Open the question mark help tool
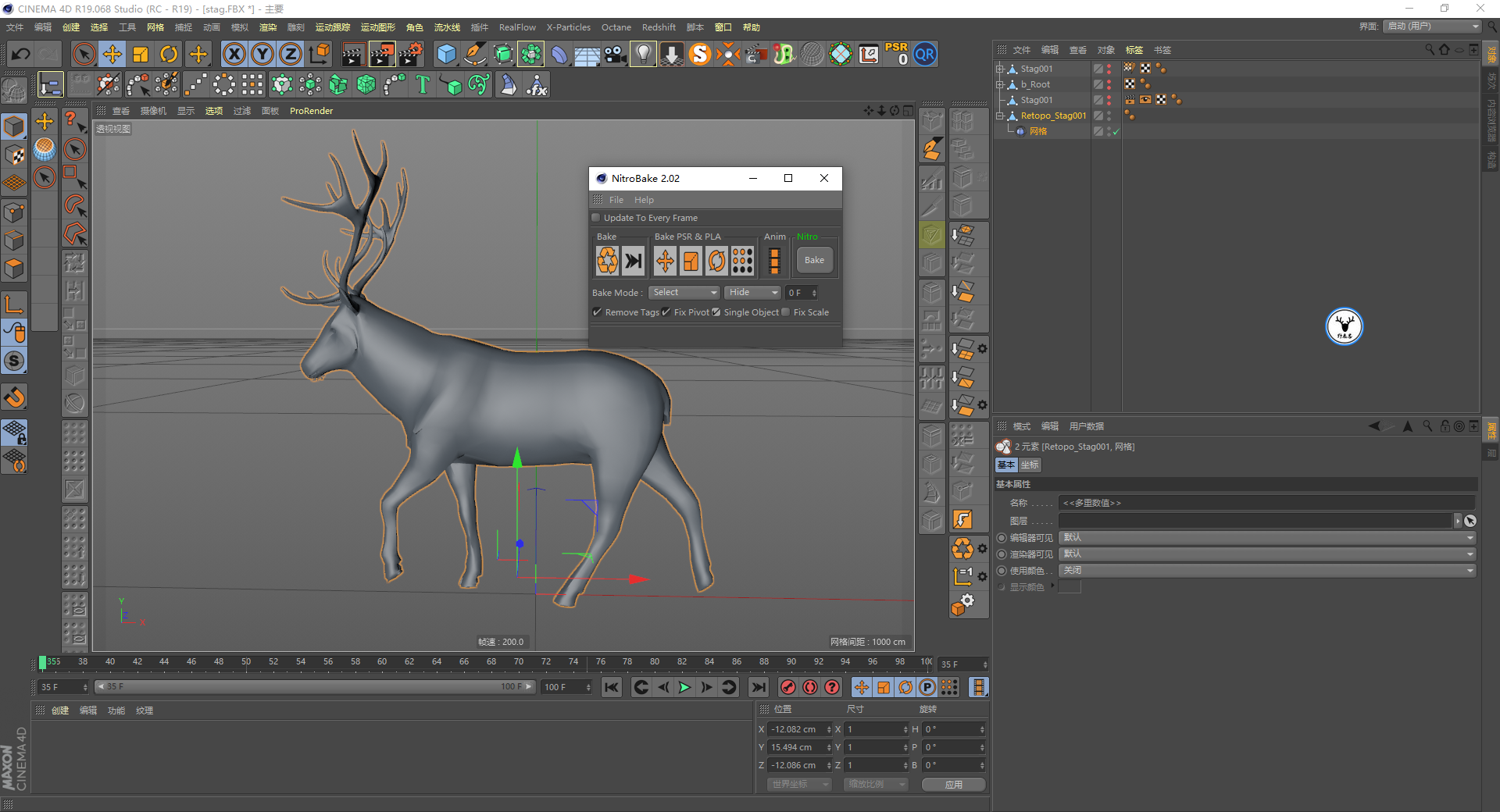 (x=73, y=121)
